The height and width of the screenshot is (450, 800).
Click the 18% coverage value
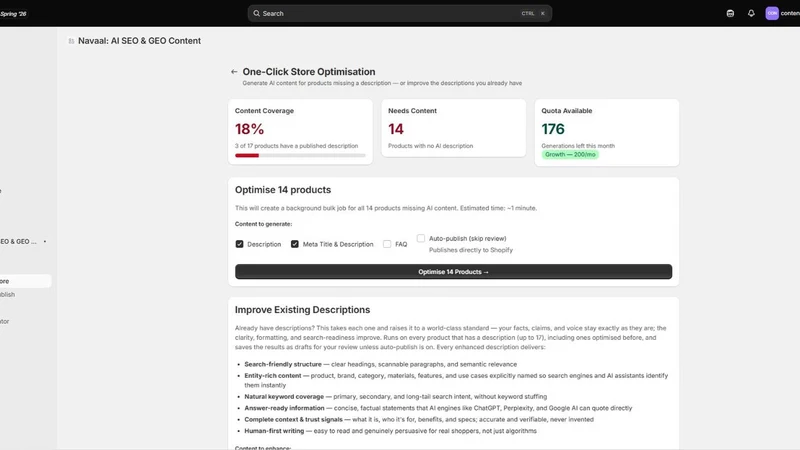click(x=249, y=129)
